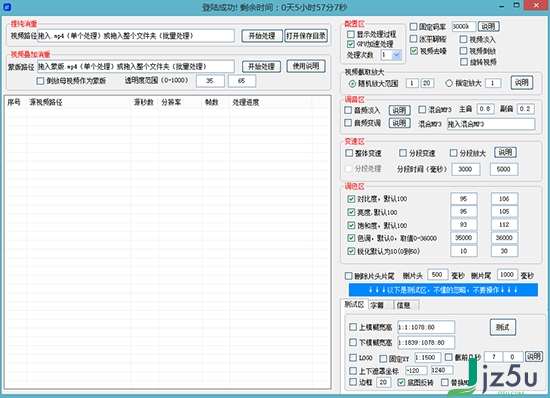The image size is (550, 398).
Task: Enable 整体变速 checkbox
Action: coord(349,153)
